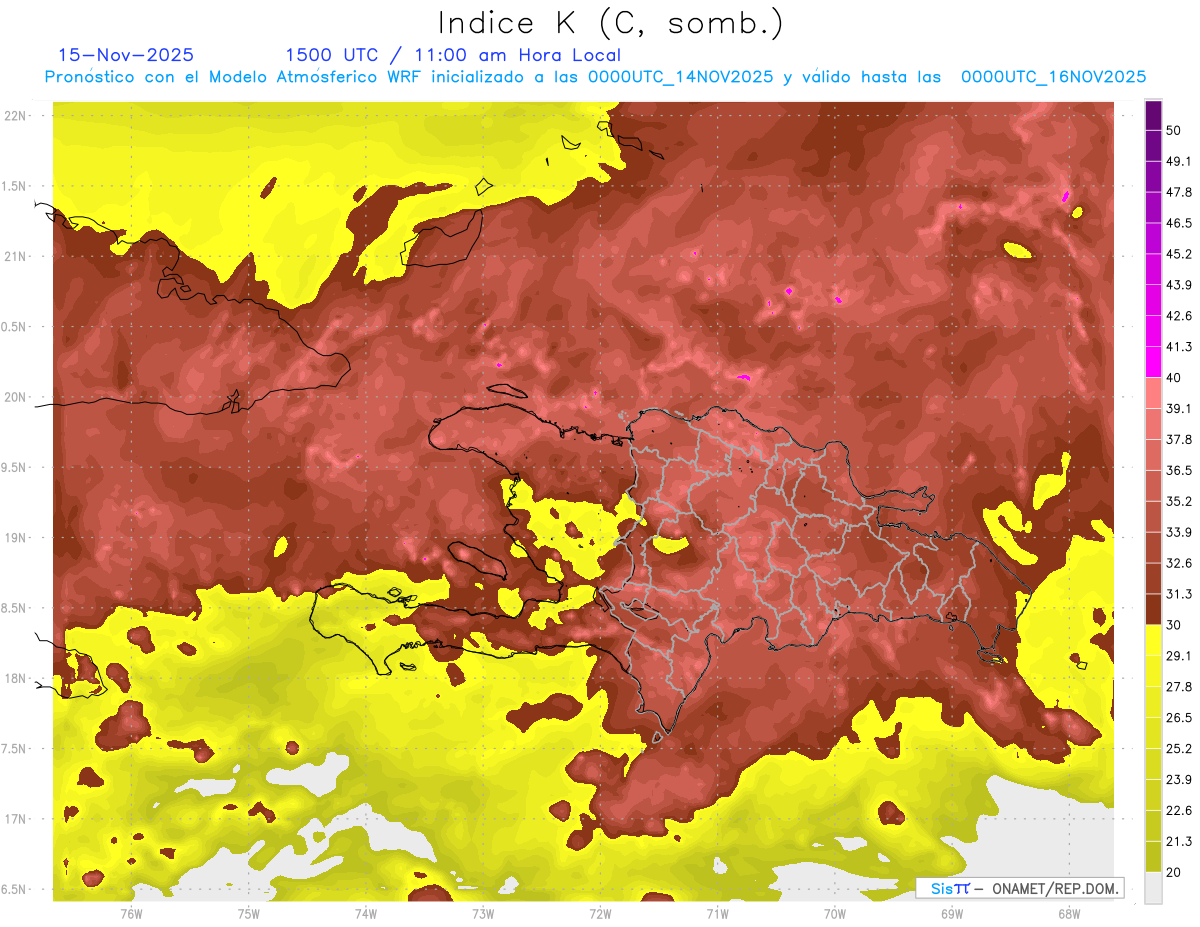Image resolution: width=1200 pixels, height=927 pixels.
Task: Click the yellow swatch between 29.1 and 30
Action: tap(1153, 640)
